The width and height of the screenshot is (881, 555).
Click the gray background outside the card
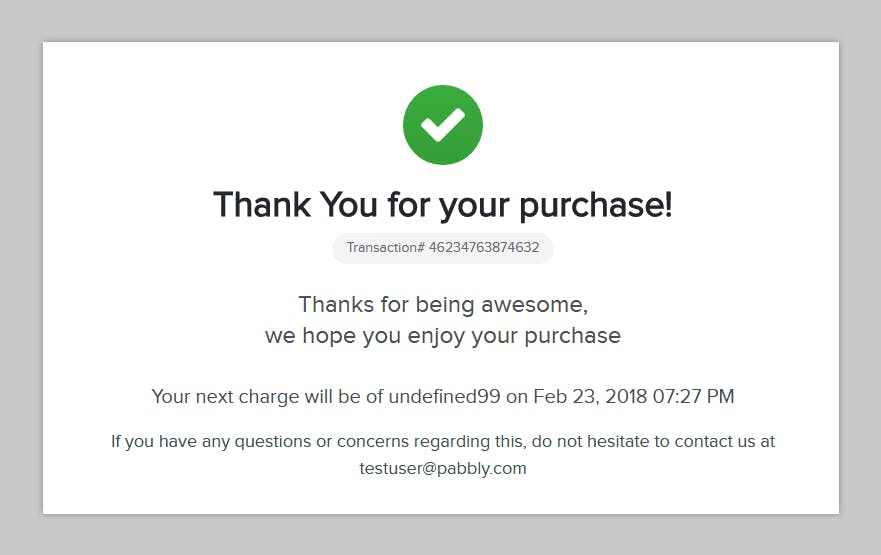(20, 280)
